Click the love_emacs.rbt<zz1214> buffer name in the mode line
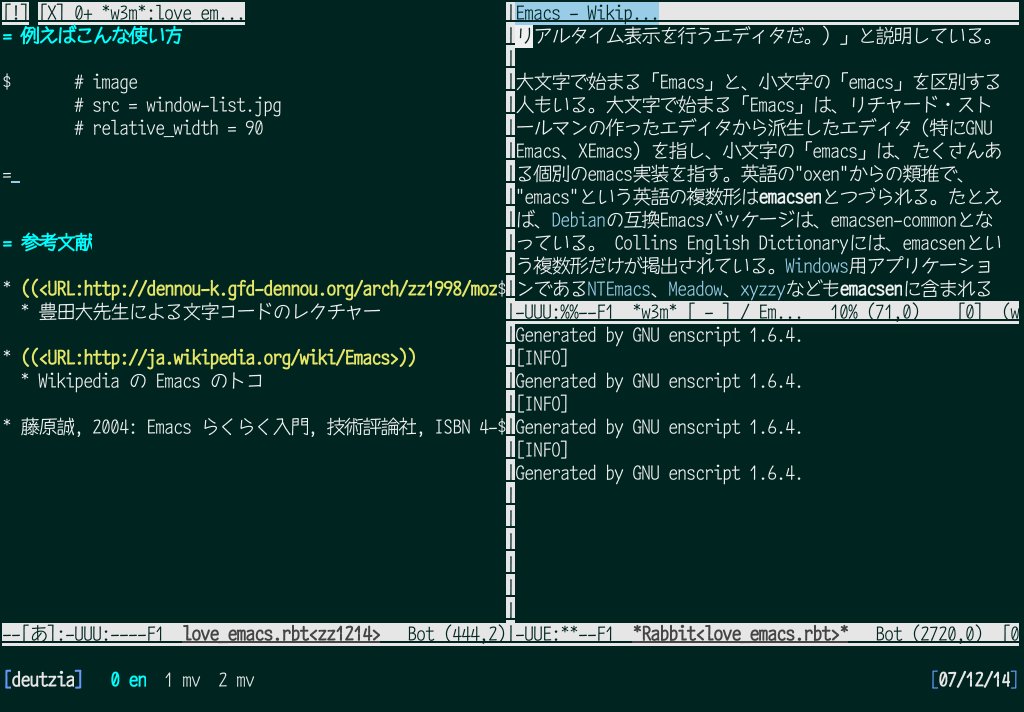This screenshot has height=712, width=1024. pos(281,634)
